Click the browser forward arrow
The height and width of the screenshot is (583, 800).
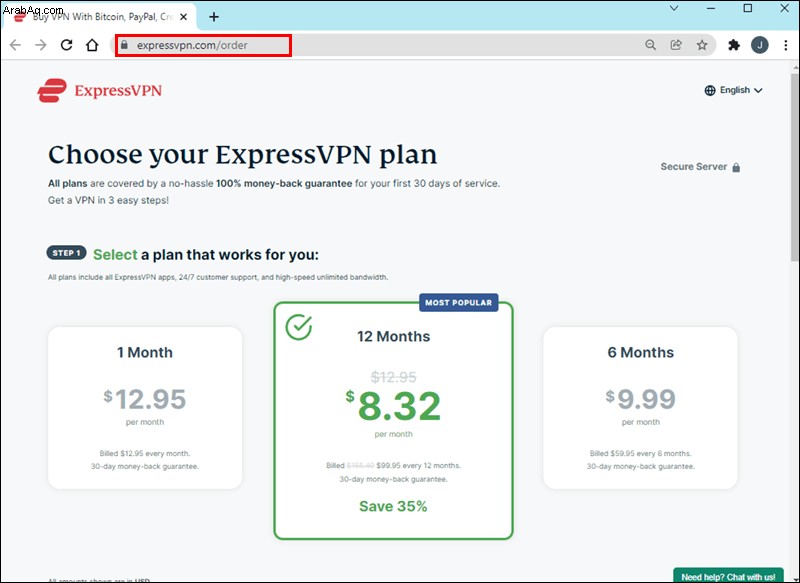pos(41,45)
